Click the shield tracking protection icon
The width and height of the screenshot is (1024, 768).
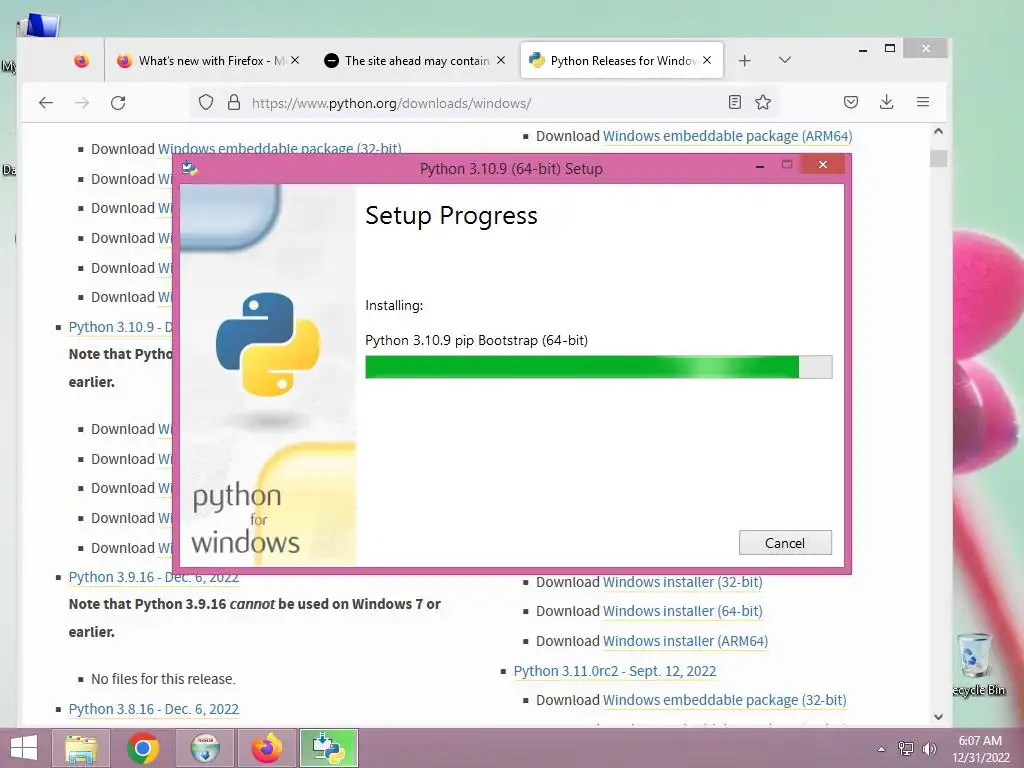pos(206,103)
